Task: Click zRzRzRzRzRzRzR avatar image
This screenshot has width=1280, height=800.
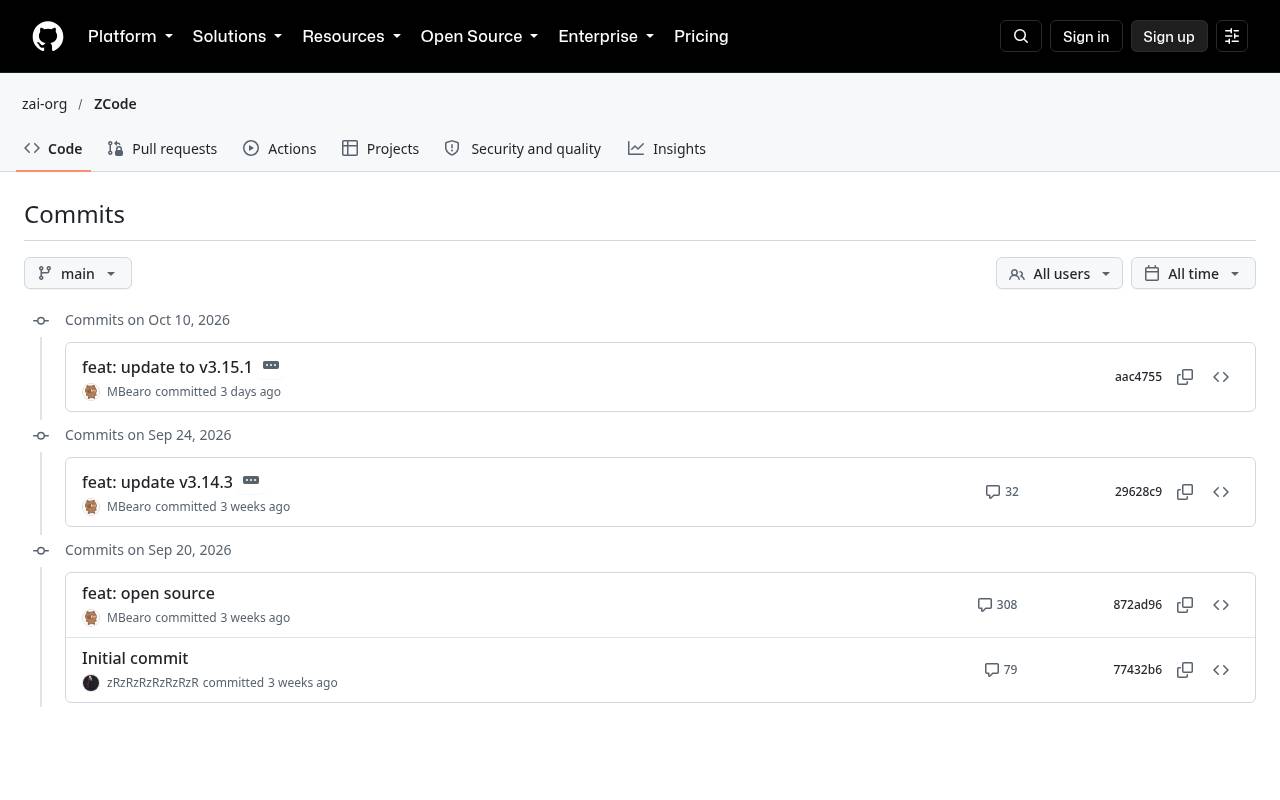Action: 91,683
